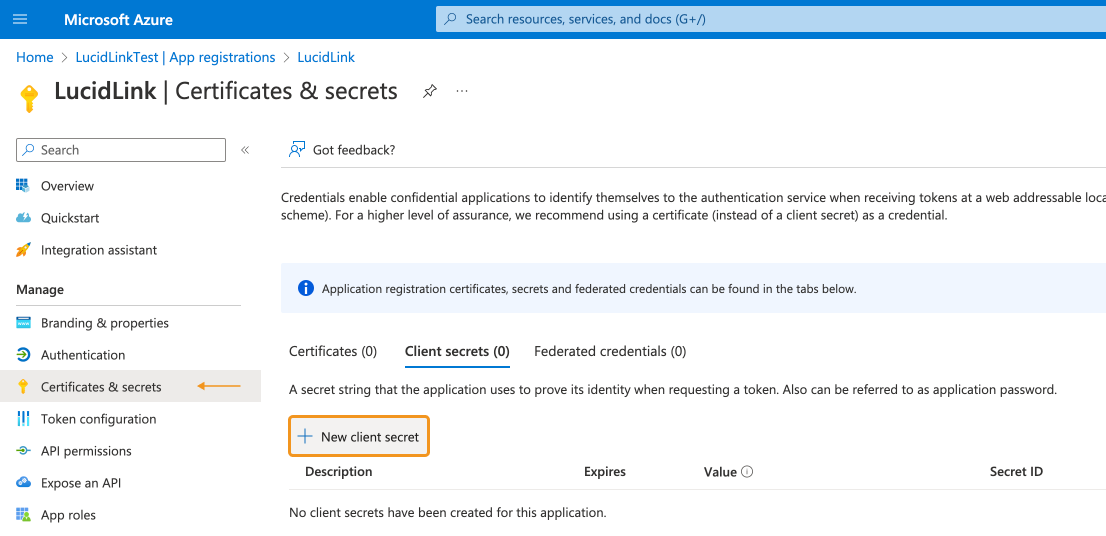
Task: Open Integration assistant in the sidebar
Action: click(x=99, y=250)
